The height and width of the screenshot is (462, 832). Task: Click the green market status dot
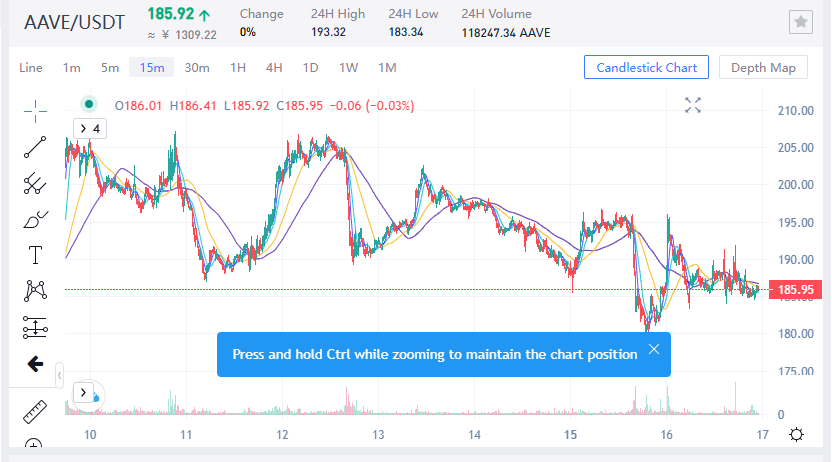[89, 104]
